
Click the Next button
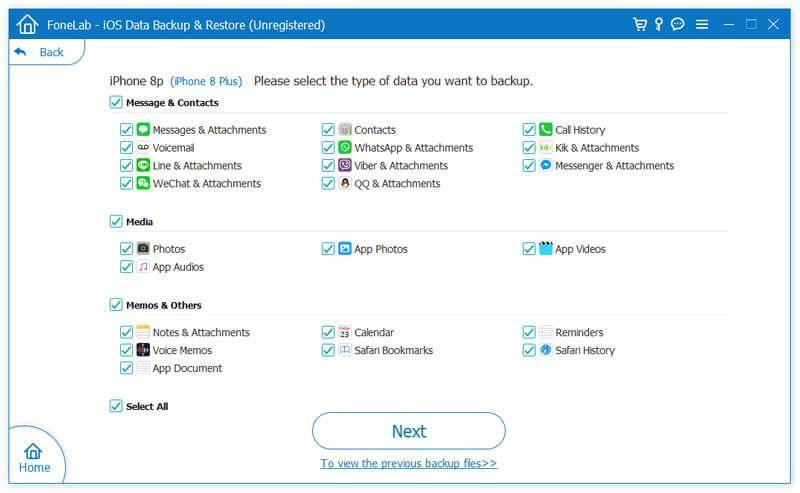click(x=409, y=431)
